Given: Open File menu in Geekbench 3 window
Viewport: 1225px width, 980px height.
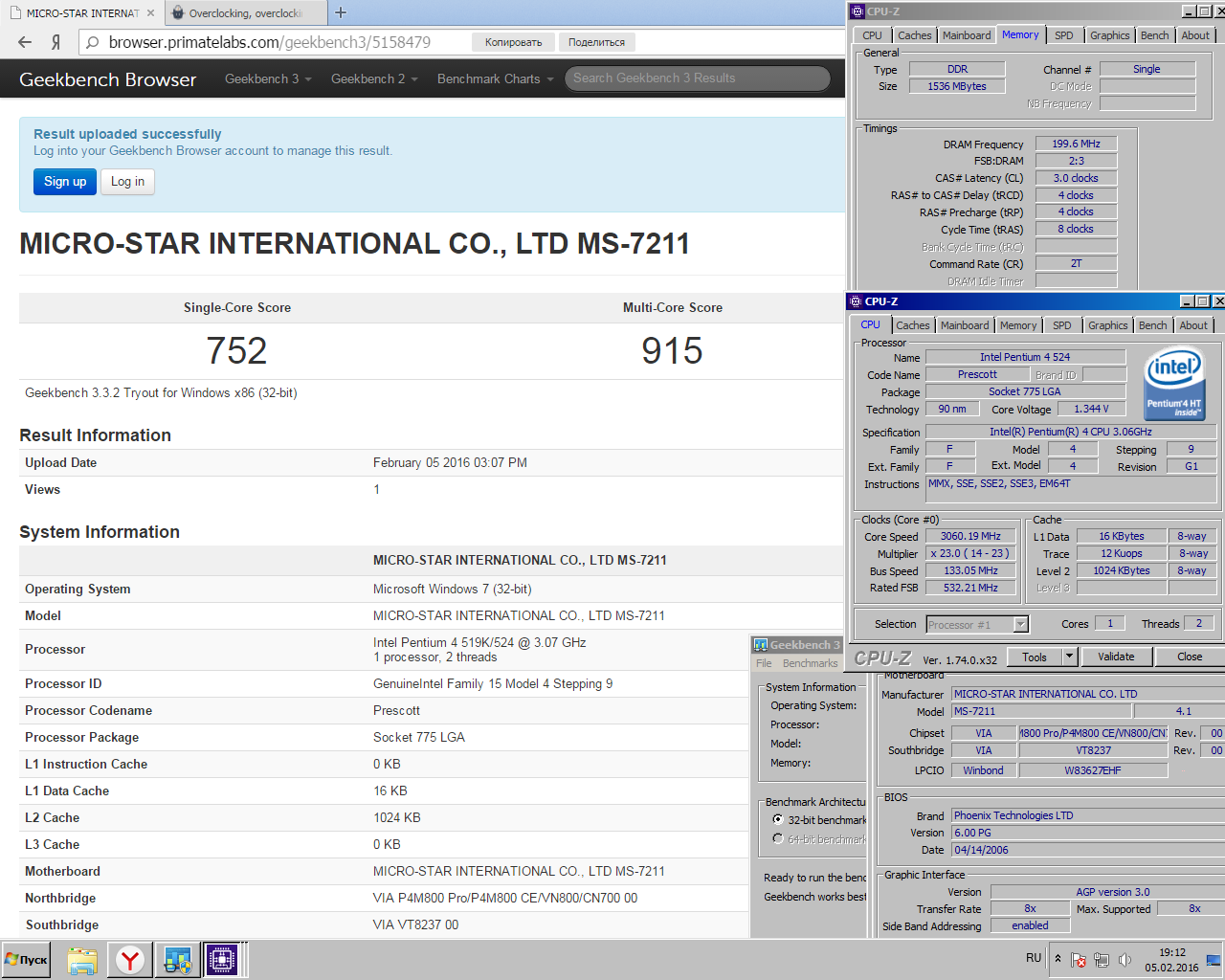Looking at the screenshot, I should click(764, 663).
